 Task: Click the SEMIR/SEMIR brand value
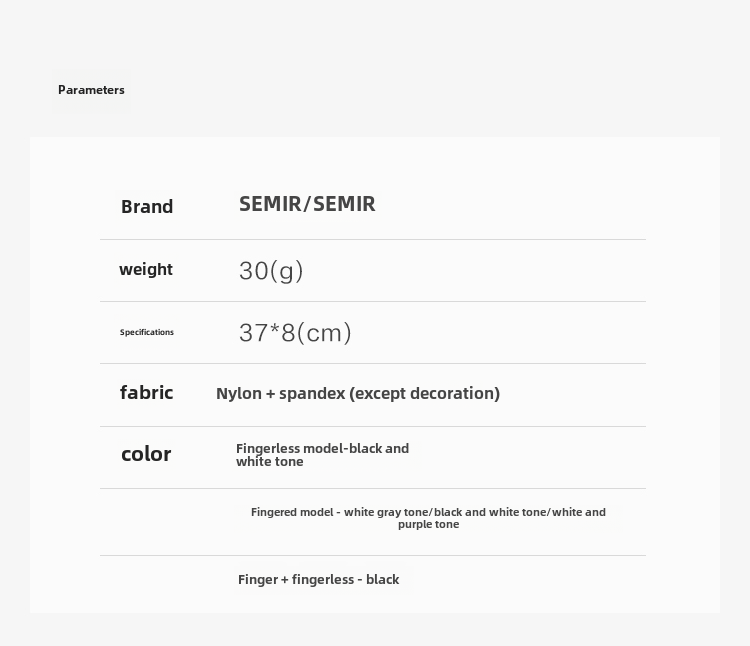pyautogui.click(x=307, y=204)
